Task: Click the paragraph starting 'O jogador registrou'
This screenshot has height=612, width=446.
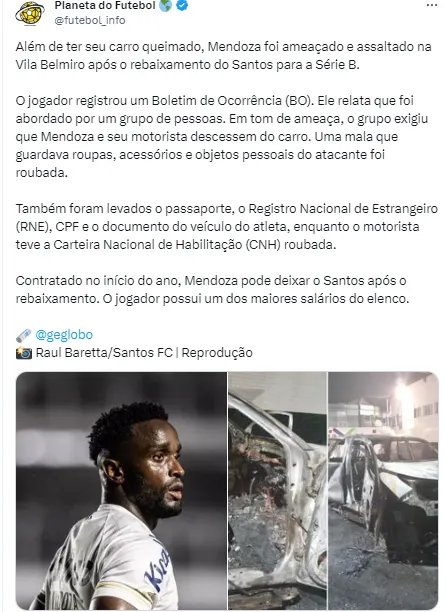Action: tap(222, 137)
